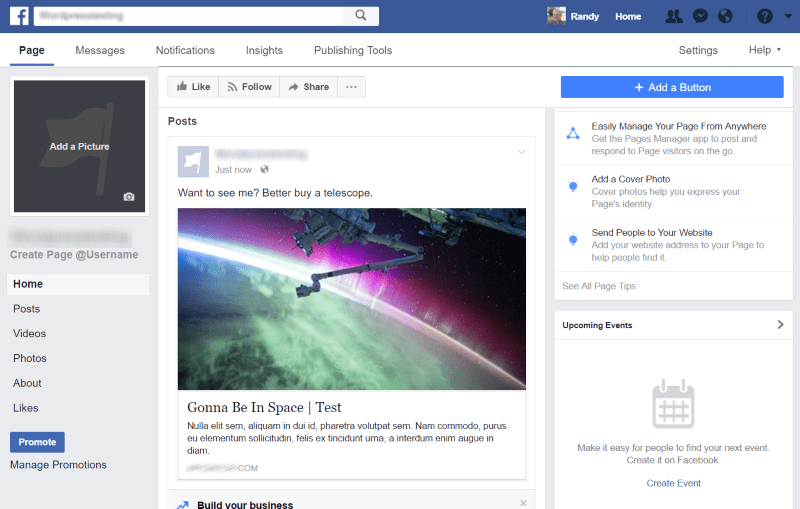Click the camera icon on profile picture
The width and height of the screenshot is (800, 509).
point(128,197)
